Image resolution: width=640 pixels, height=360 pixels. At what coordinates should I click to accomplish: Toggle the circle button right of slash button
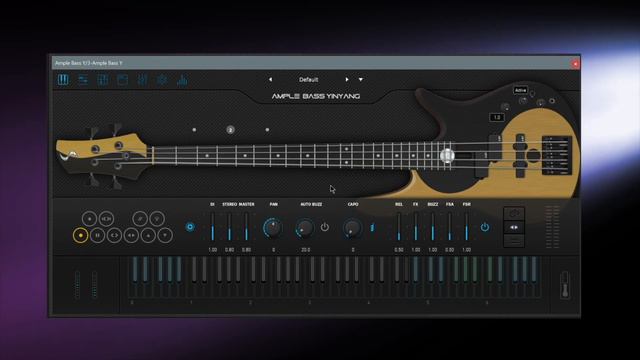tap(157, 219)
